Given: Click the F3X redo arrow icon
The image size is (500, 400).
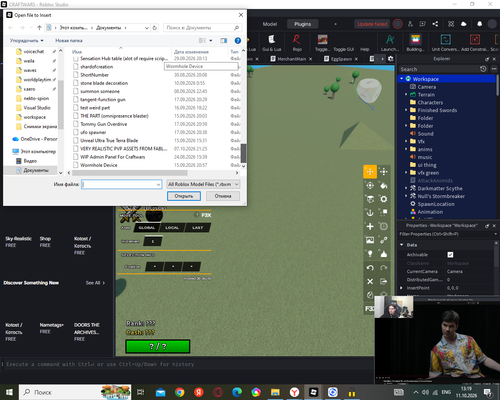Looking at the screenshot, I should [384, 268].
